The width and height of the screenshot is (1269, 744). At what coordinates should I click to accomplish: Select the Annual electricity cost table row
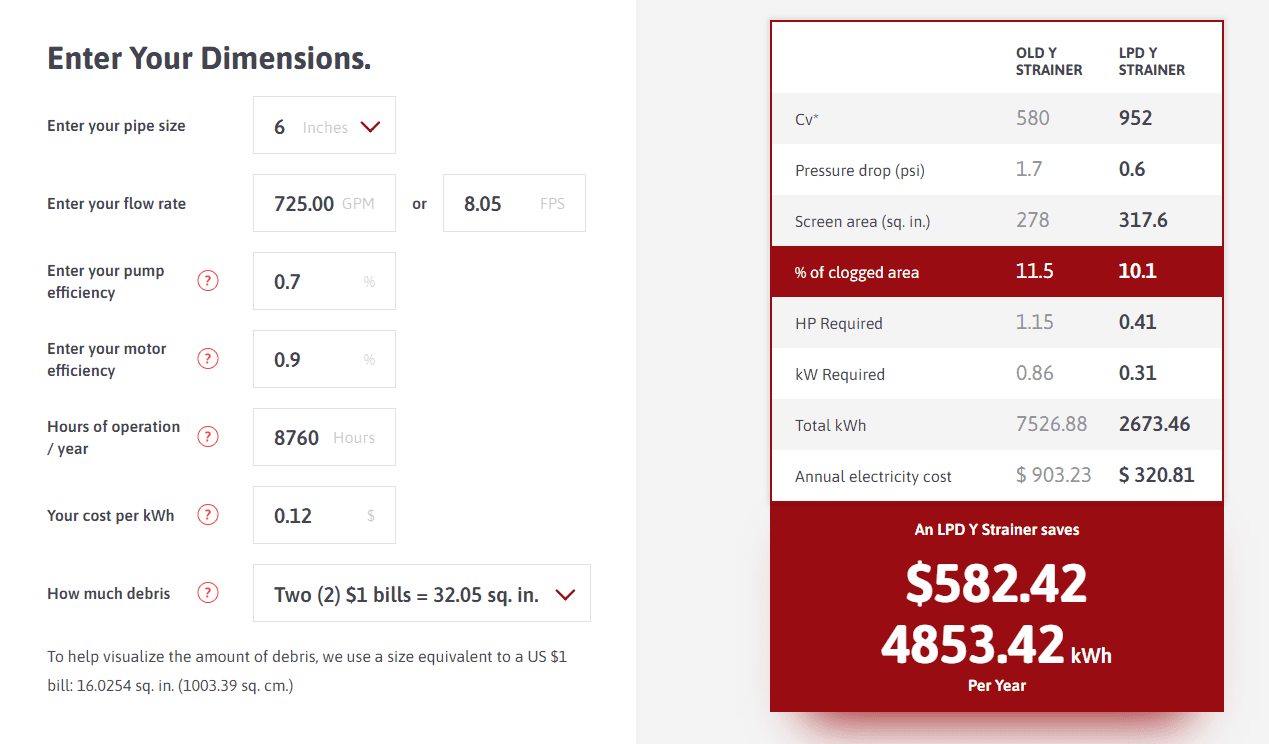tap(997, 476)
